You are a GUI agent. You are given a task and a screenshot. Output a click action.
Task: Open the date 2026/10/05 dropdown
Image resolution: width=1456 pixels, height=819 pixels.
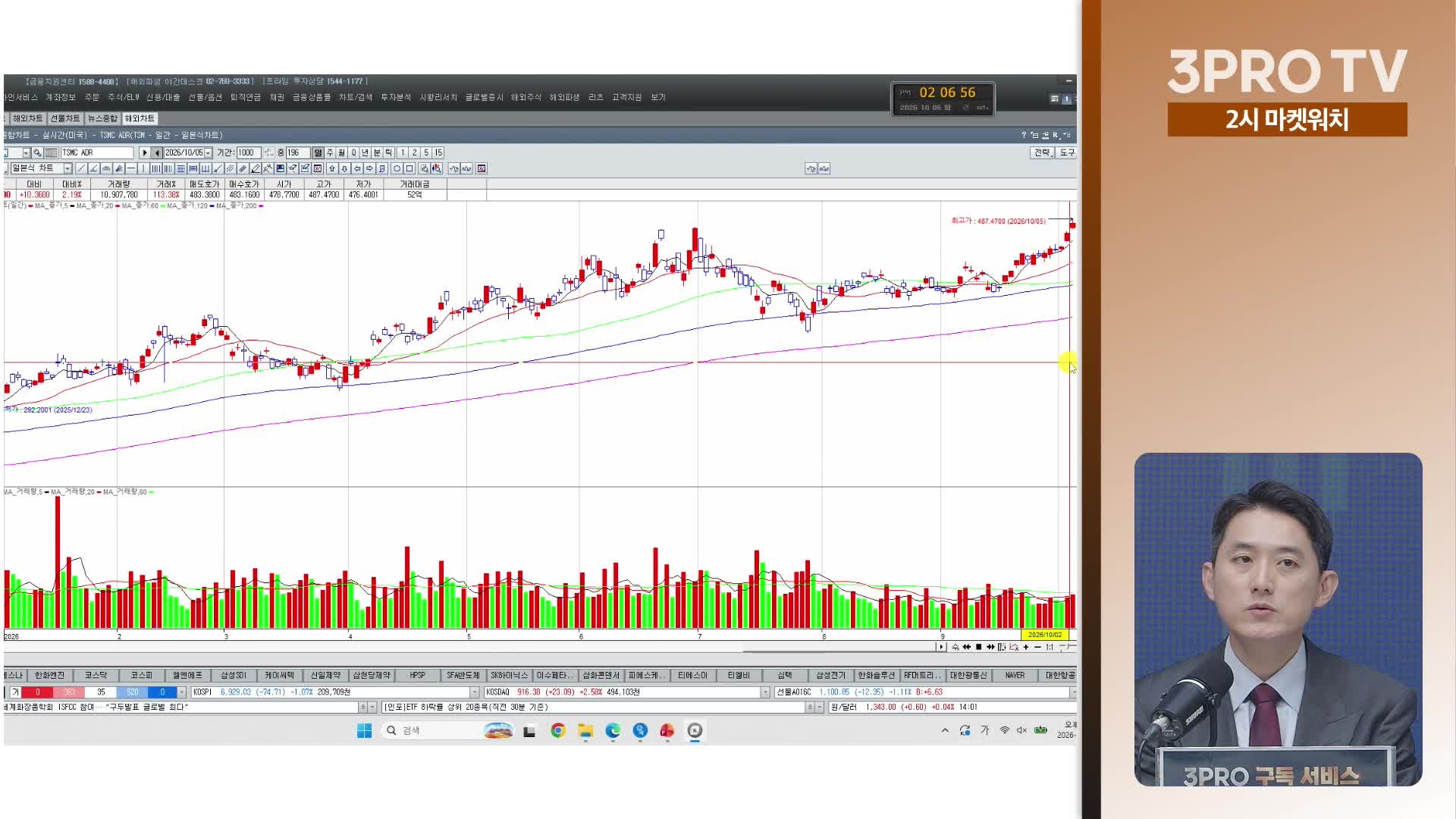[208, 152]
